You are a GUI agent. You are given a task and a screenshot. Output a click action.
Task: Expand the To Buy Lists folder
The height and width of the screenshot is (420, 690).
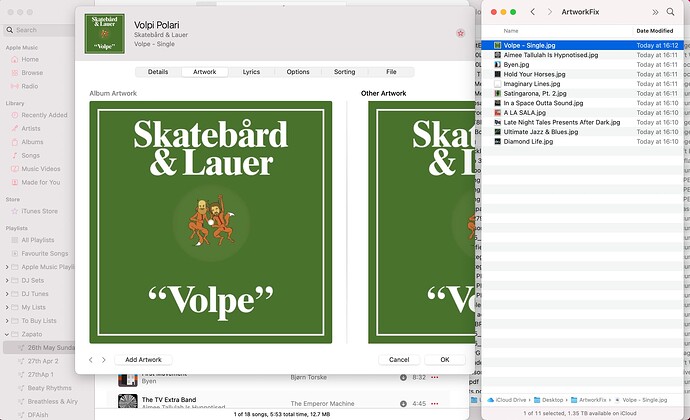pyautogui.click(x=7, y=321)
